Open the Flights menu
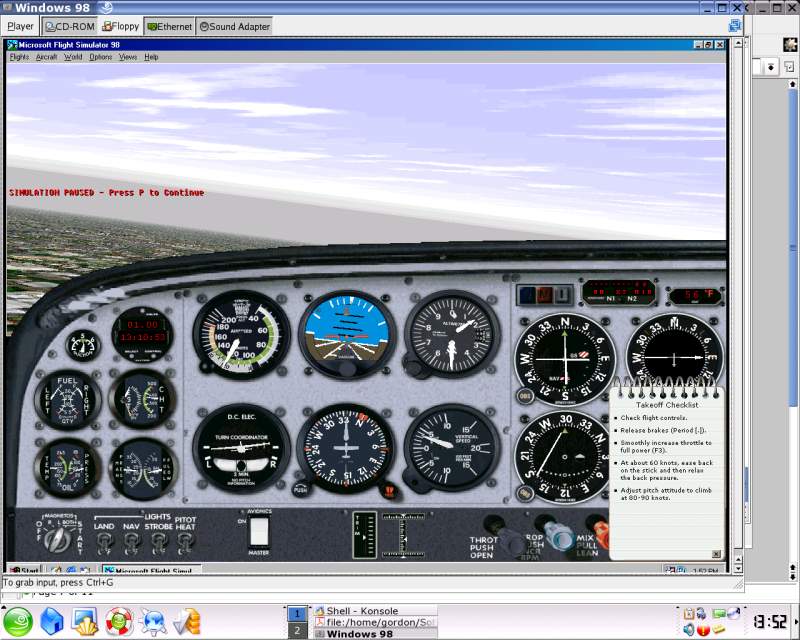 (19, 57)
